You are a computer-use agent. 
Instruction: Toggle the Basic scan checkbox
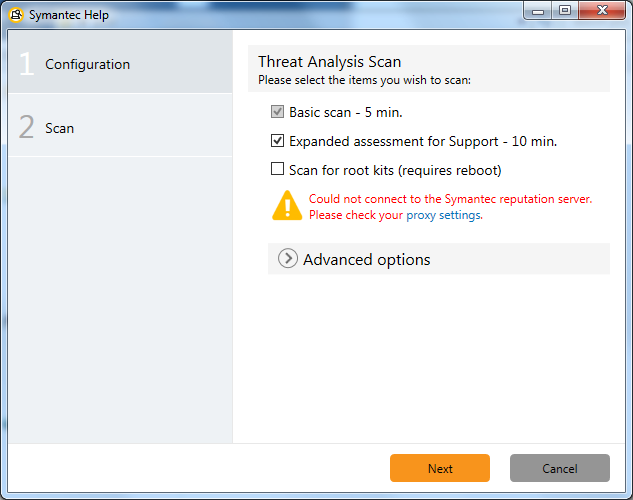click(277, 112)
